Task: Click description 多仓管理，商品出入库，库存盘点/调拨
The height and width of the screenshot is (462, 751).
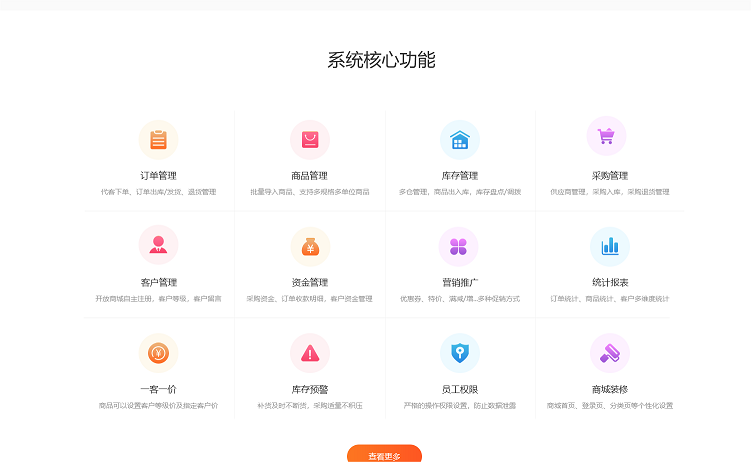Action: pos(460,192)
